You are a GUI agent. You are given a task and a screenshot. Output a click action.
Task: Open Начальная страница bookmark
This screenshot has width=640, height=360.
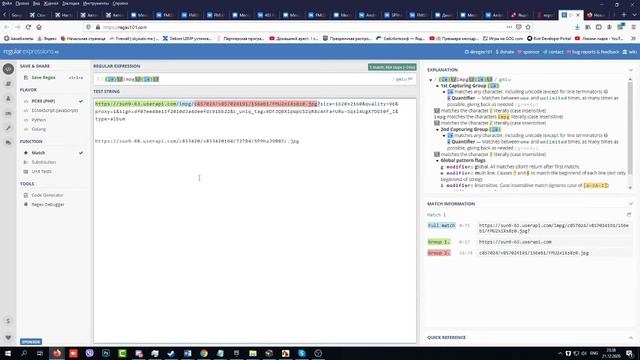pyautogui.click(x=83, y=38)
